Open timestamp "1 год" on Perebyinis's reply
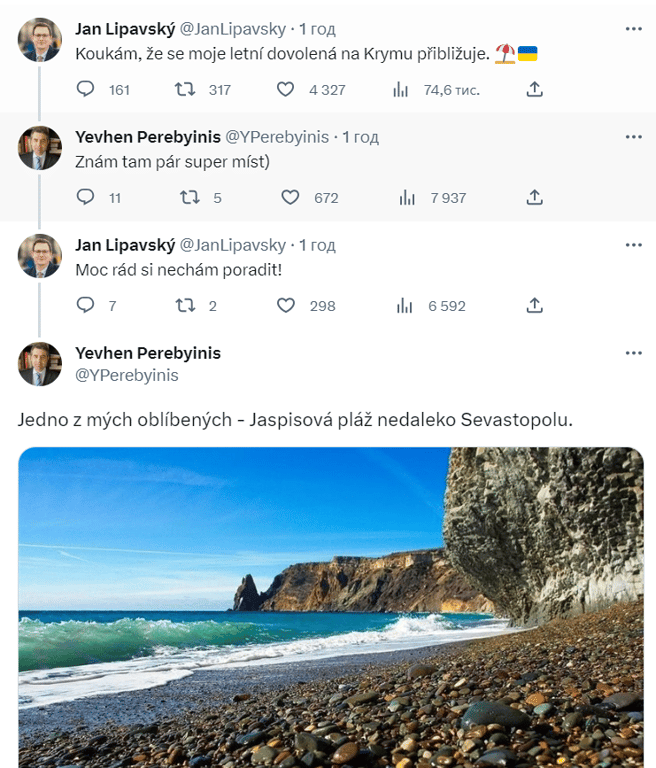The width and height of the screenshot is (656, 768). tap(362, 137)
